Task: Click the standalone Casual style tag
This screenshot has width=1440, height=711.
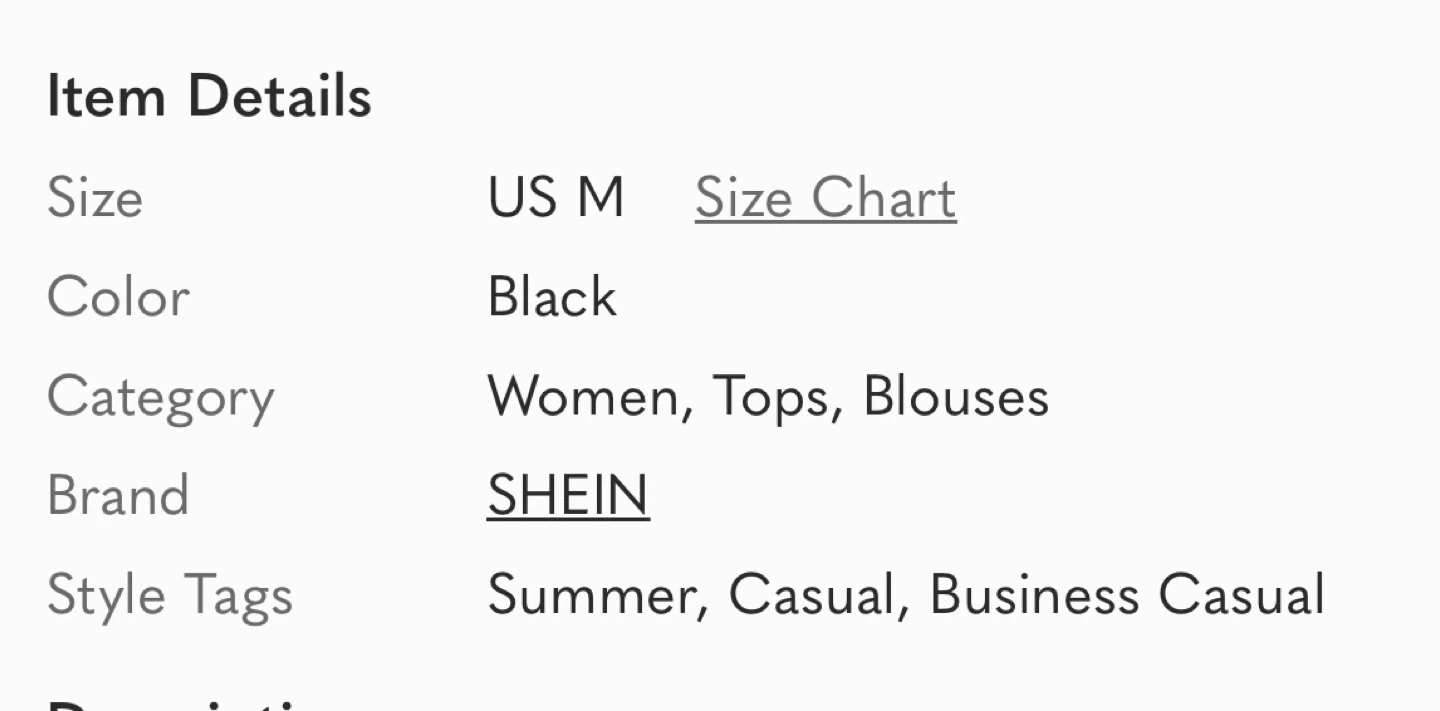Action: [811, 595]
